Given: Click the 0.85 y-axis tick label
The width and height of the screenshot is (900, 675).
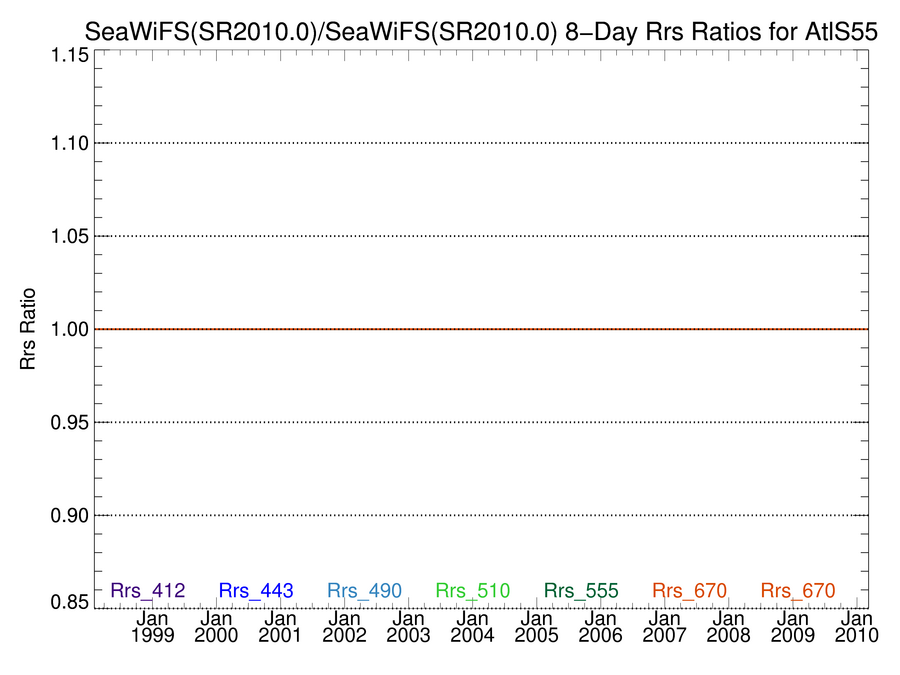Looking at the screenshot, I should click(x=70, y=602).
